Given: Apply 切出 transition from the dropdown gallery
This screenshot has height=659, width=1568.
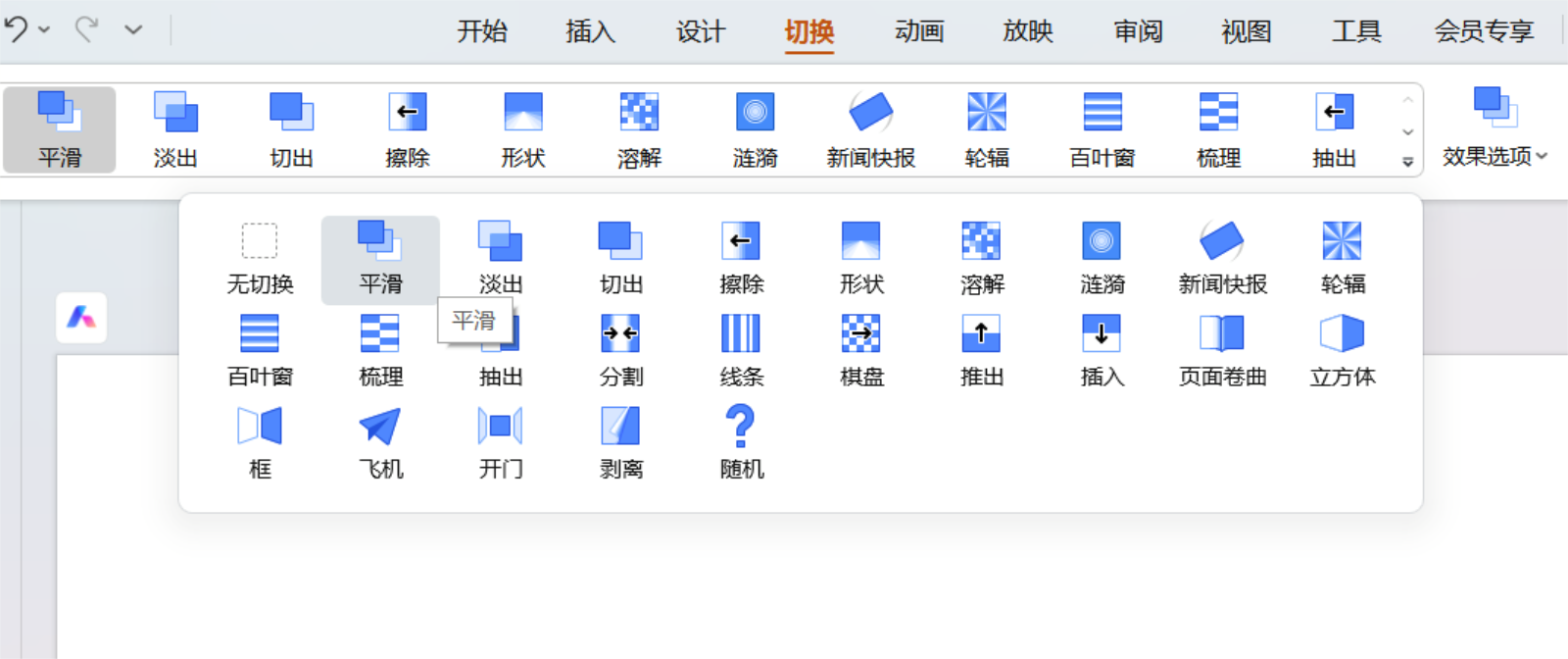Looking at the screenshot, I should coord(621,259).
